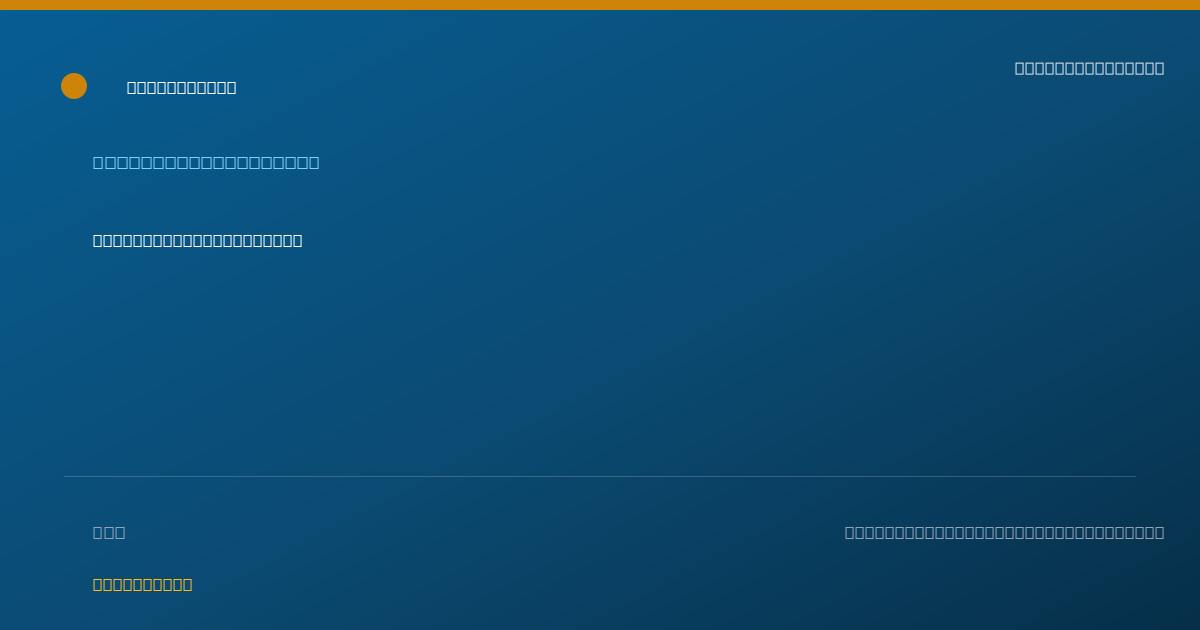Tap the round orange brand badge
The width and height of the screenshot is (1200, 630).
pos(74,86)
